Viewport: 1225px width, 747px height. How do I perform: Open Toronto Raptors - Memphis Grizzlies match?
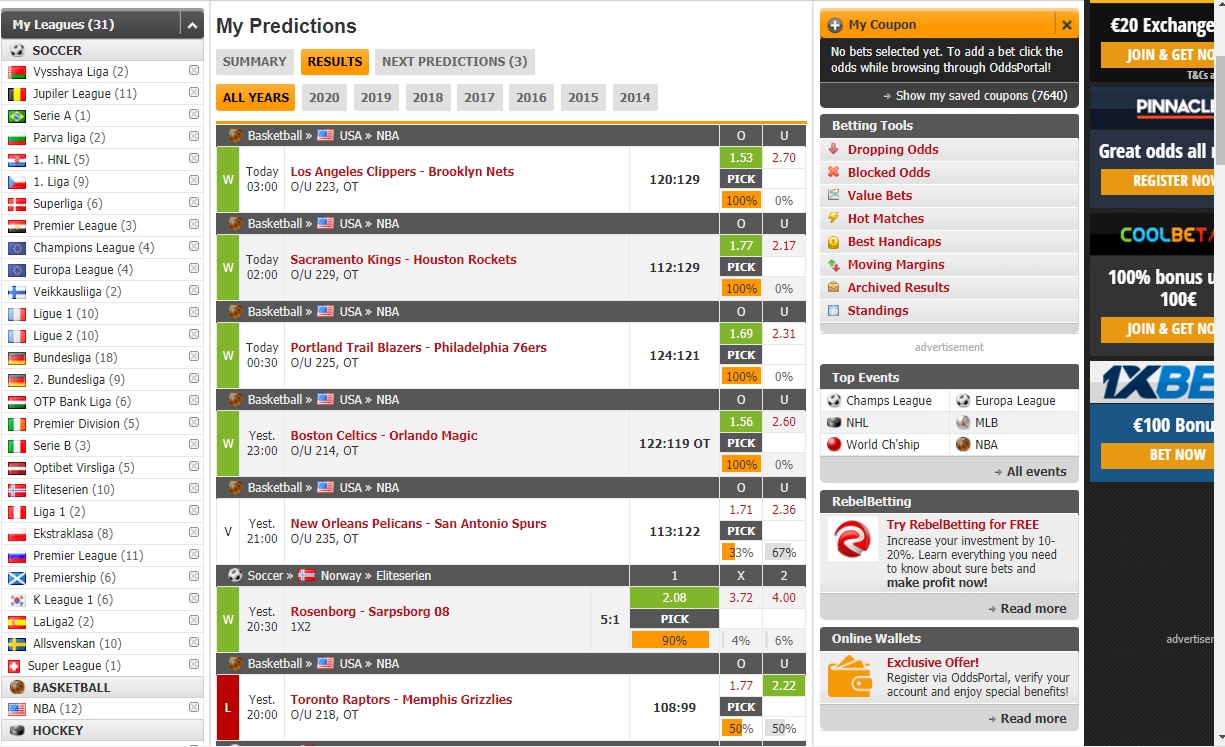tap(401, 700)
